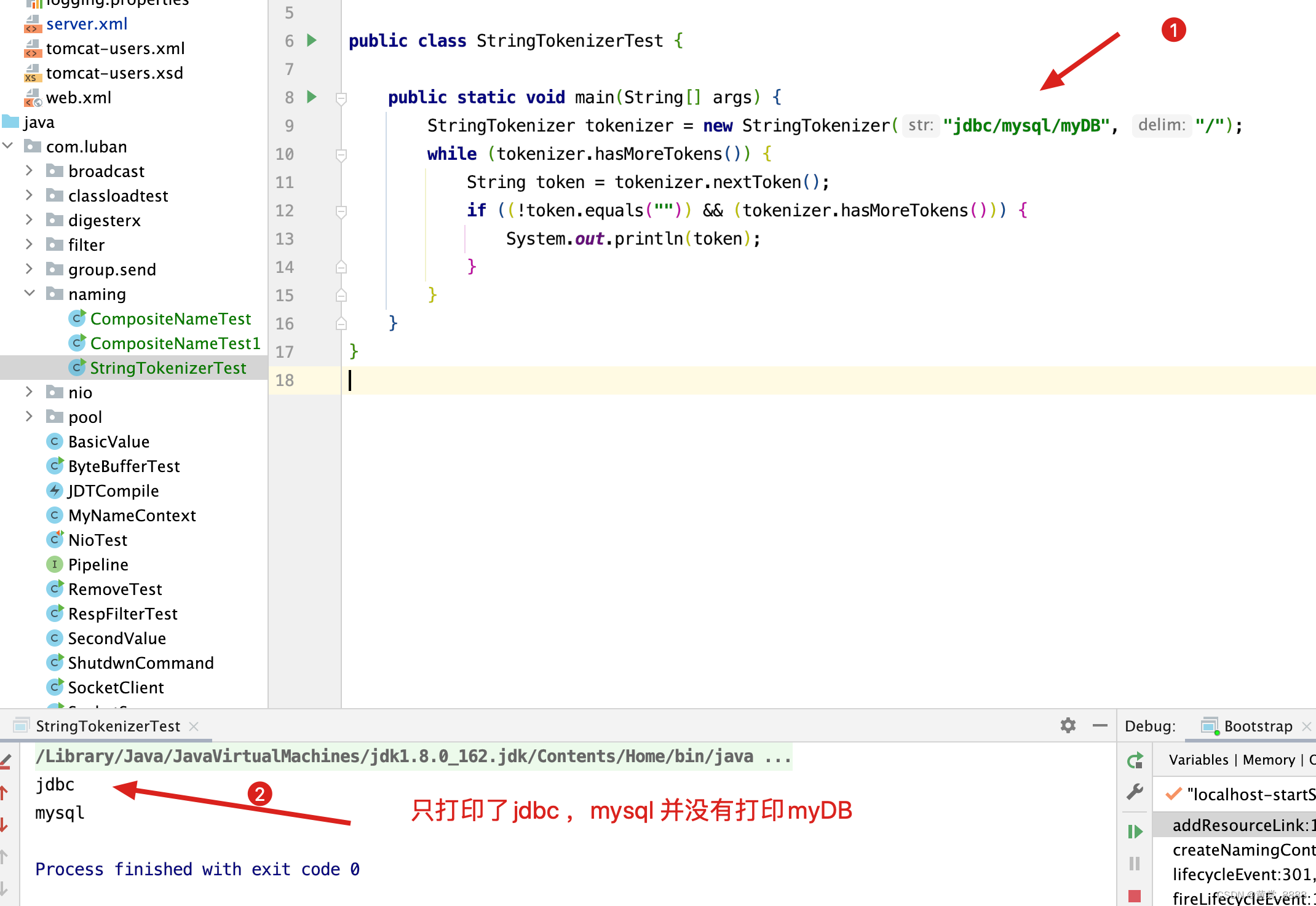Fold the if block at line 12

coord(341,211)
